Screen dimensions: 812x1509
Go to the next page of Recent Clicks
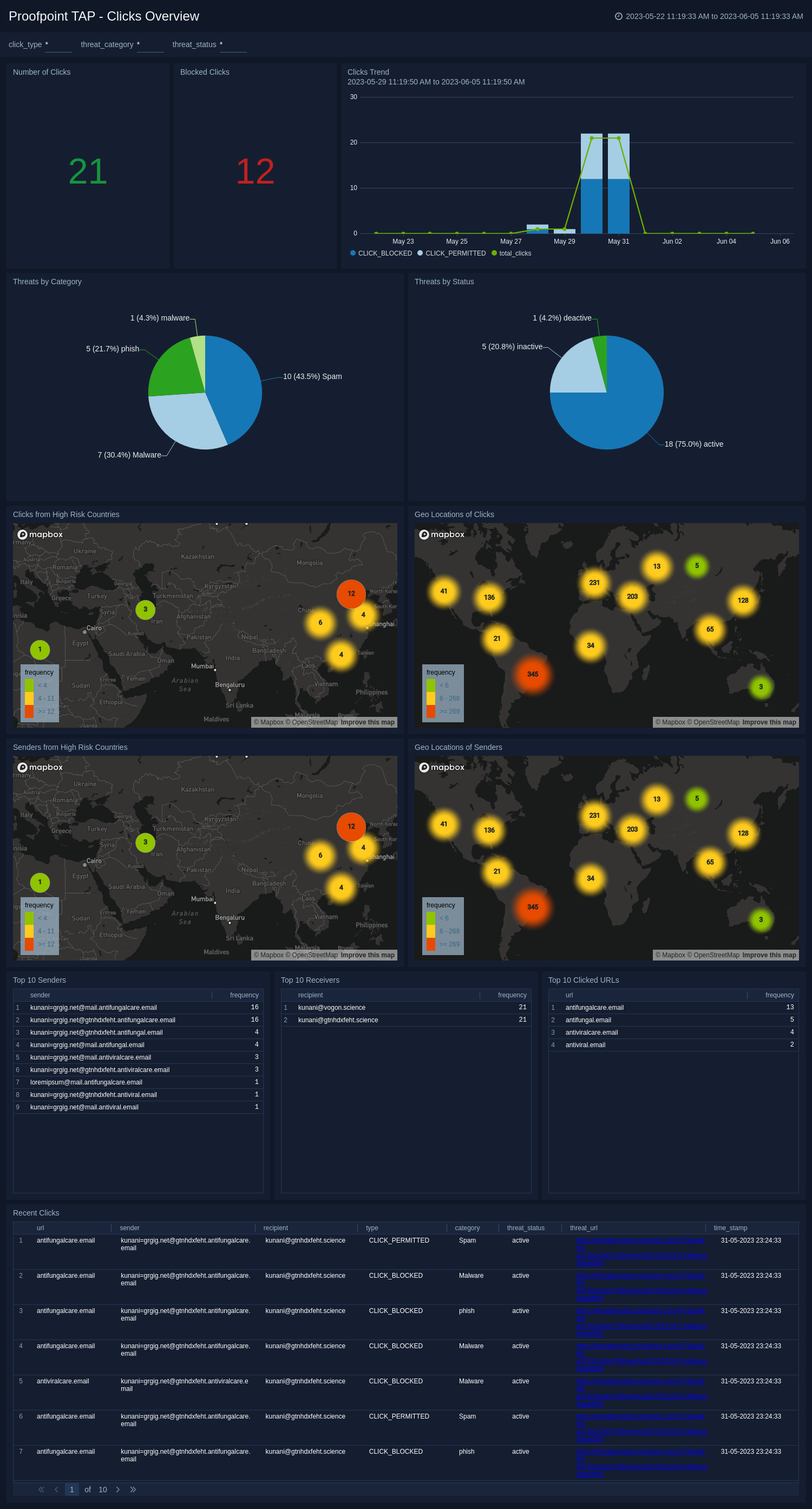(118, 1489)
